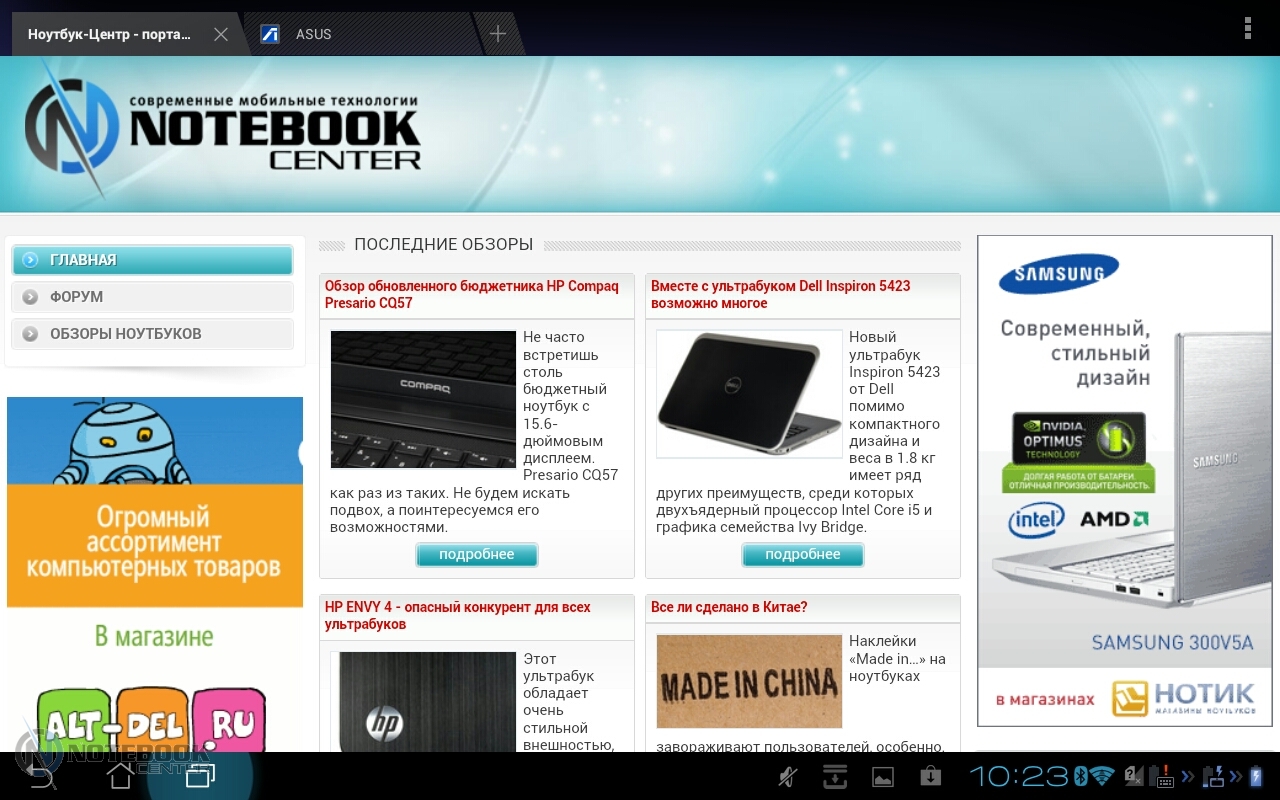This screenshot has width=1280, height=800.
Task: Tap the muted sound notification icon
Action: [x=788, y=776]
